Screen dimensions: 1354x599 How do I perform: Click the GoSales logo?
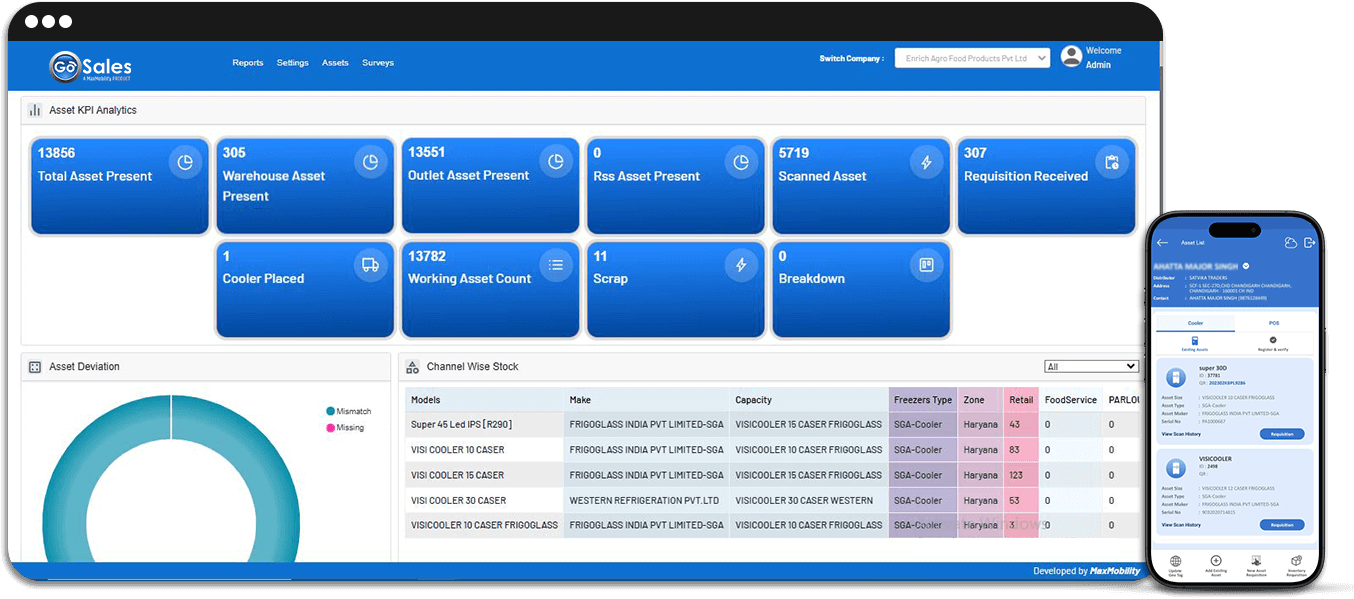click(91, 66)
